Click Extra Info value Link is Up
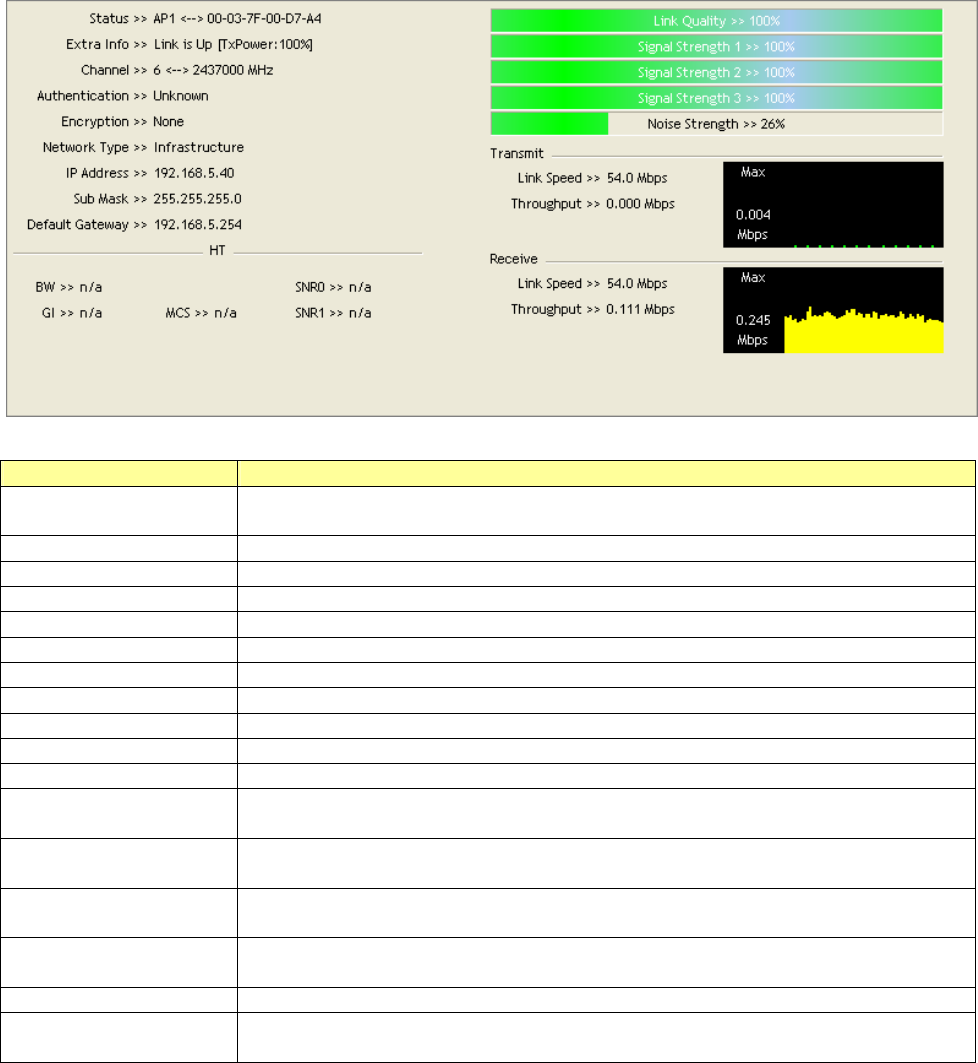Image resolution: width=978 pixels, height=1063 pixels. [233, 45]
